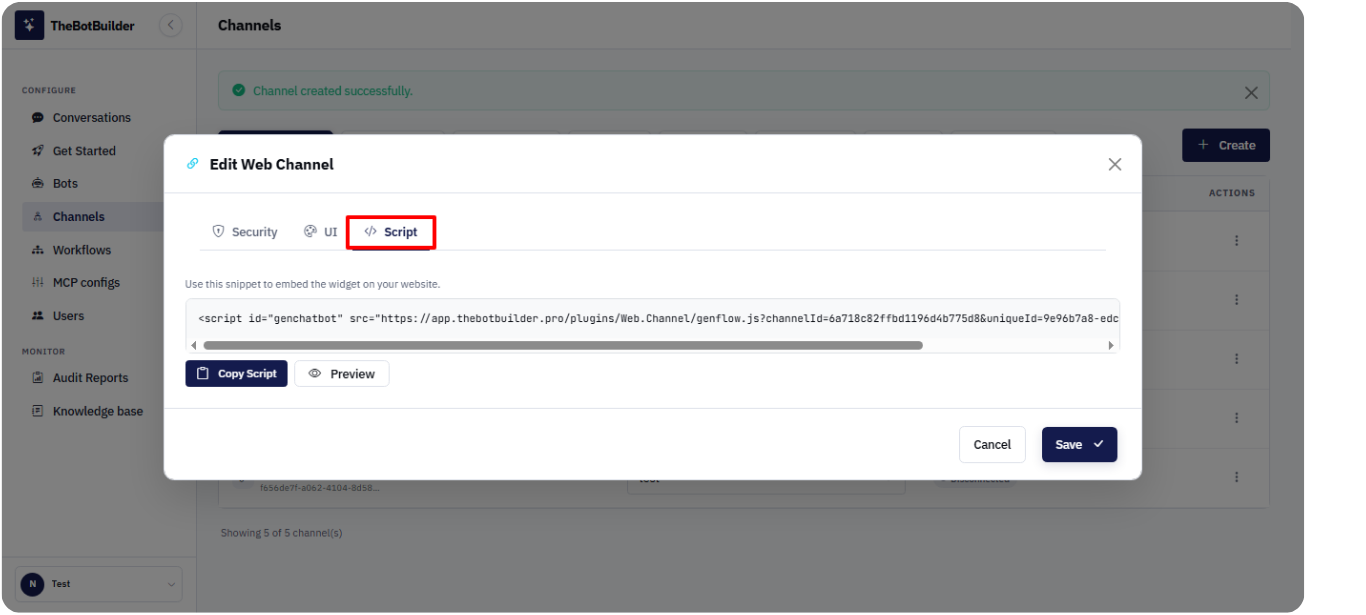Open Audit Reports in the sidebar
The height and width of the screenshot is (615, 1366).
click(x=92, y=378)
